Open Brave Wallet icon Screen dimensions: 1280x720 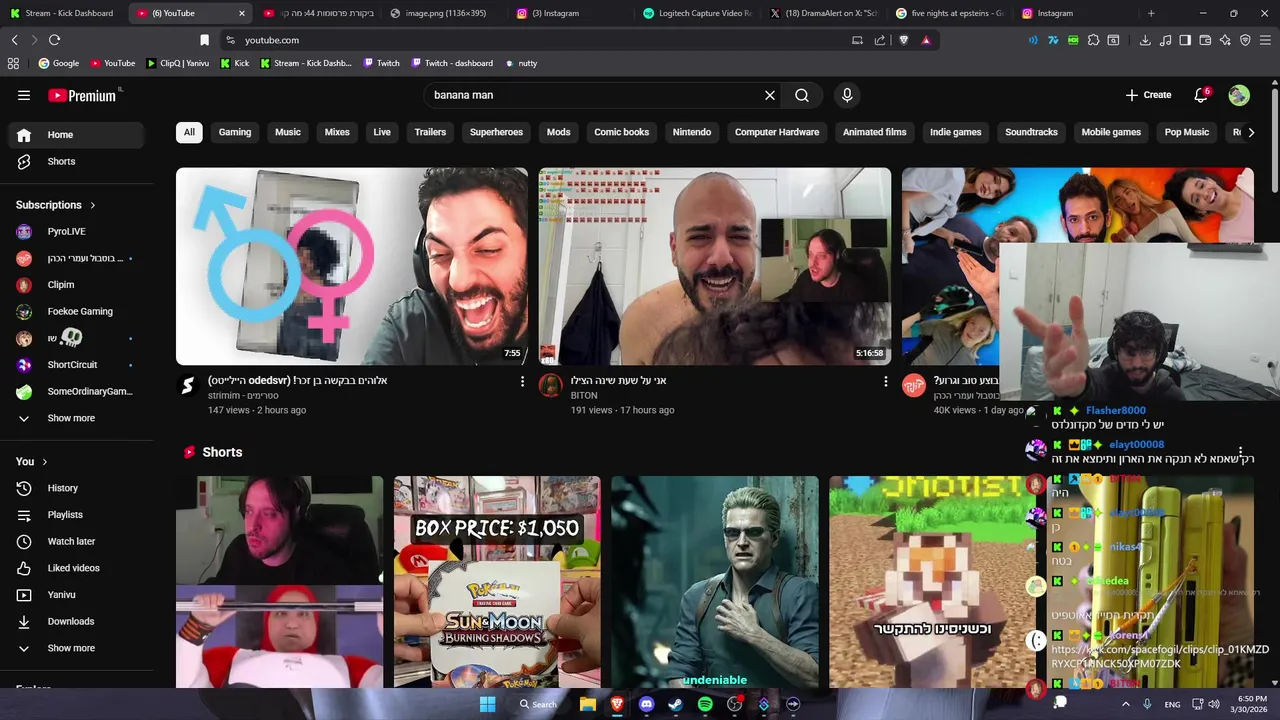coord(1205,40)
